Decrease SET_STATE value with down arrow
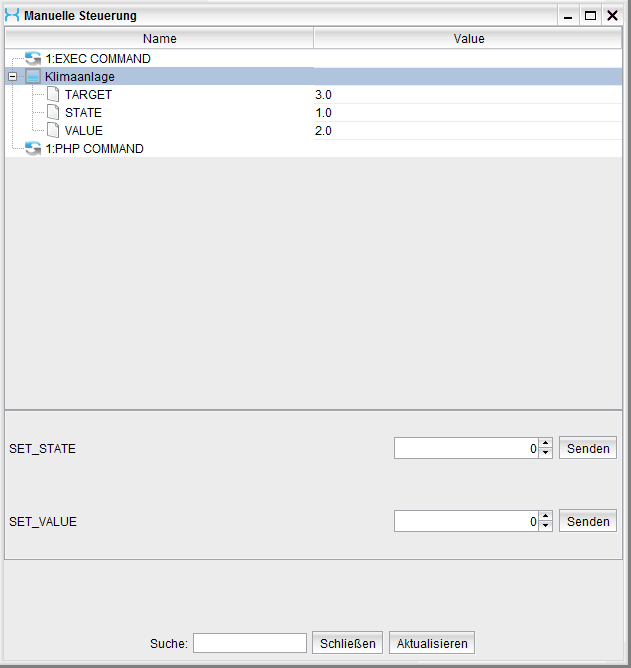Image resolution: width=631 pixels, height=668 pixels. (x=545, y=453)
